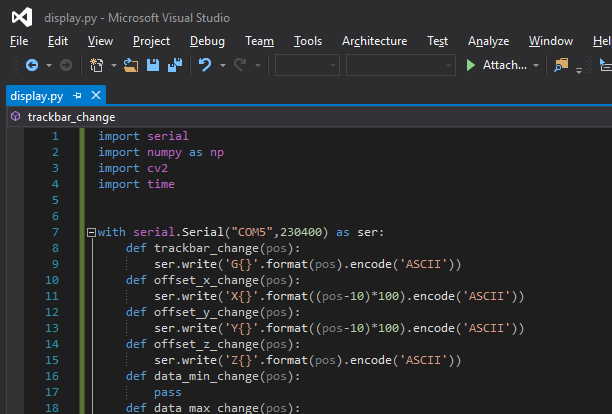Viewport: 612px width, 414px height.
Task: Click 'np' alias on line 2
Action: tap(217, 153)
